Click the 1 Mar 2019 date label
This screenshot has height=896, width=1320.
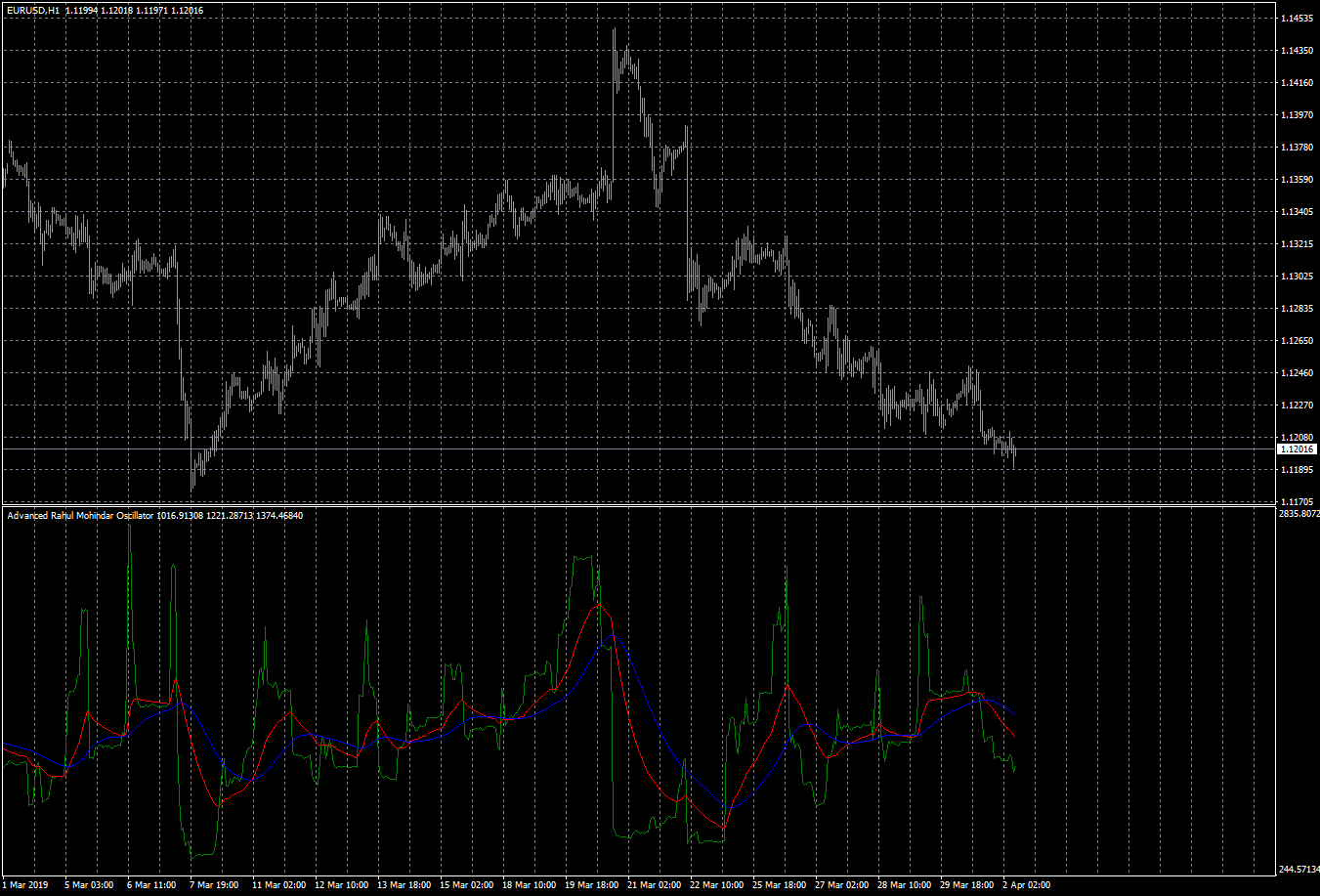coord(24,885)
